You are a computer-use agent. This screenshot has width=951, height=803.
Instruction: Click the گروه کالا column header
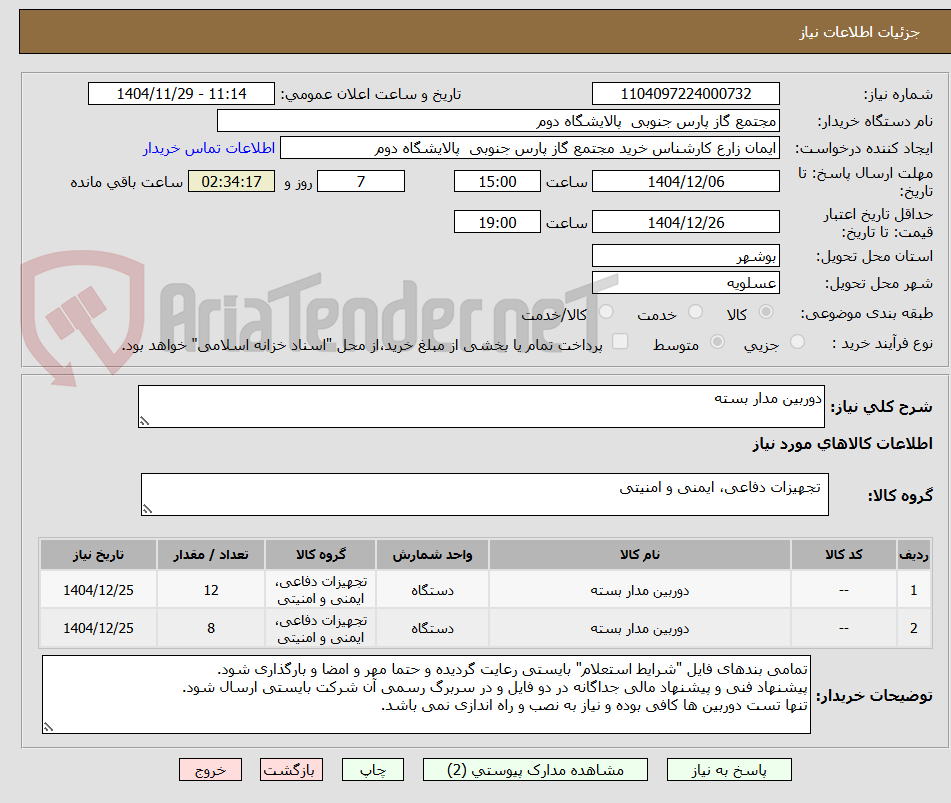(x=321, y=554)
